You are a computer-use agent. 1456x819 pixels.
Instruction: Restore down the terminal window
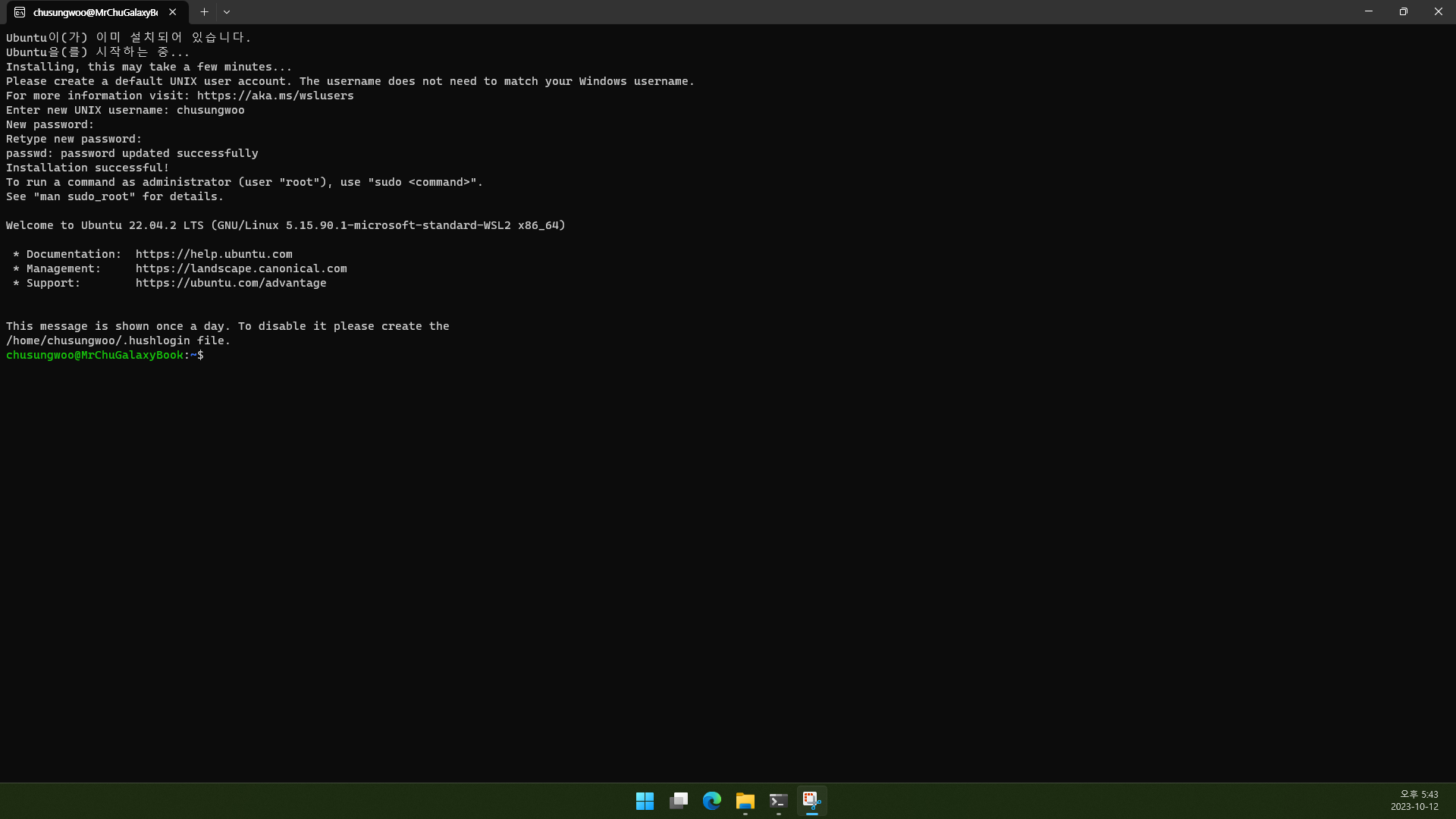click(1404, 12)
